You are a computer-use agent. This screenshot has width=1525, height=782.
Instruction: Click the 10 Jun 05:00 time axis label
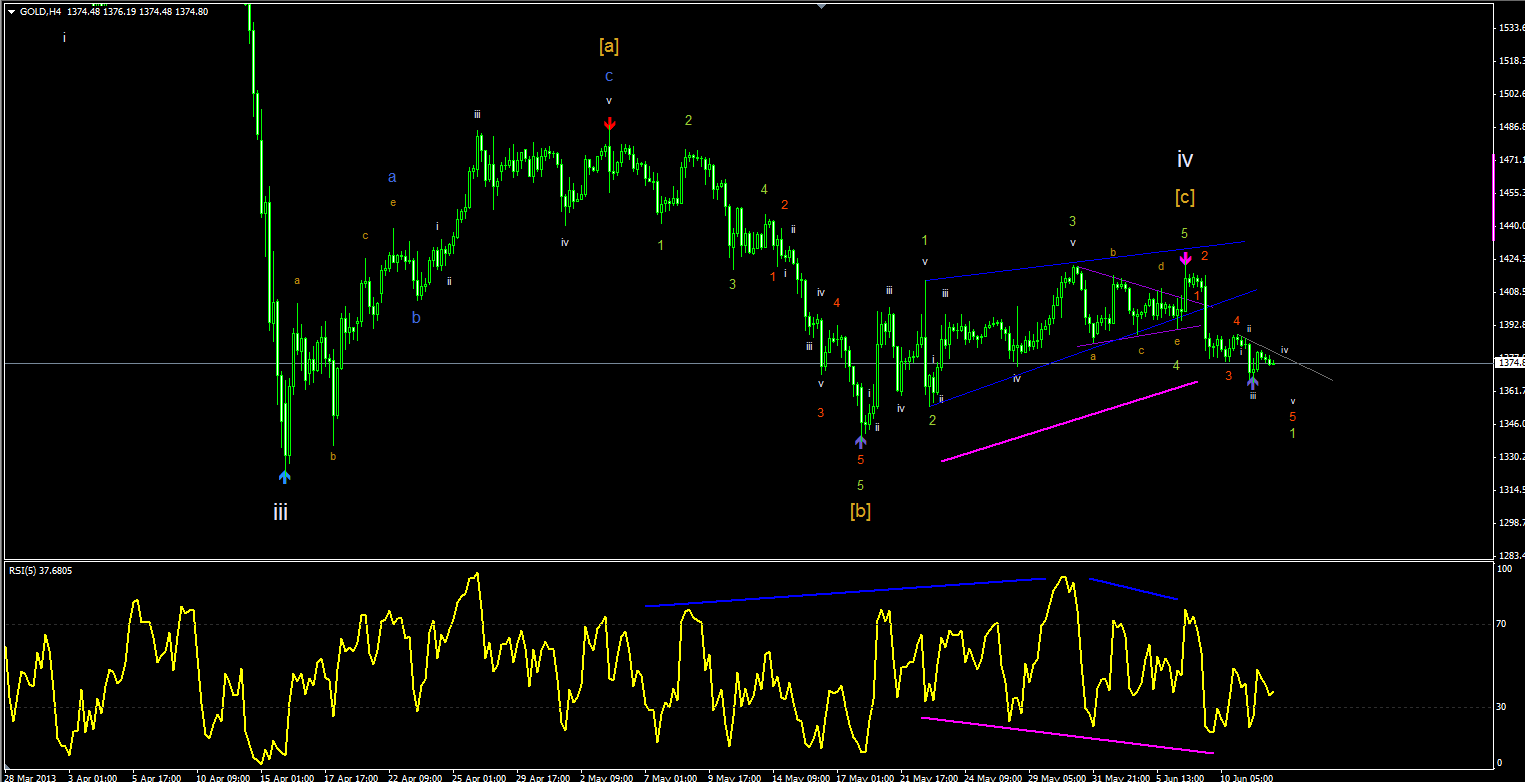pos(1246,776)
